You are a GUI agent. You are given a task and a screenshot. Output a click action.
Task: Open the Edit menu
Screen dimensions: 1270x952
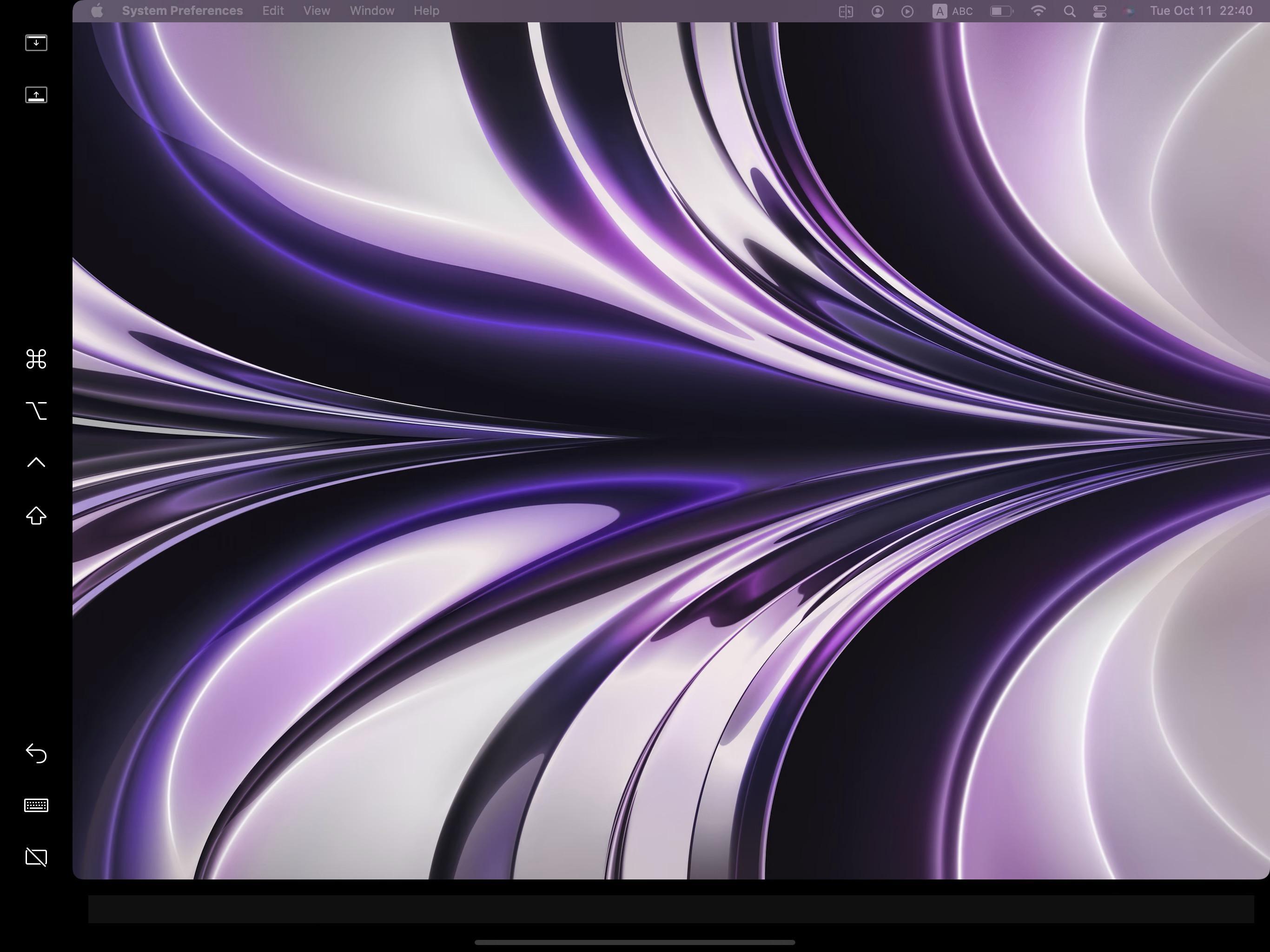[x=273, y=11]
